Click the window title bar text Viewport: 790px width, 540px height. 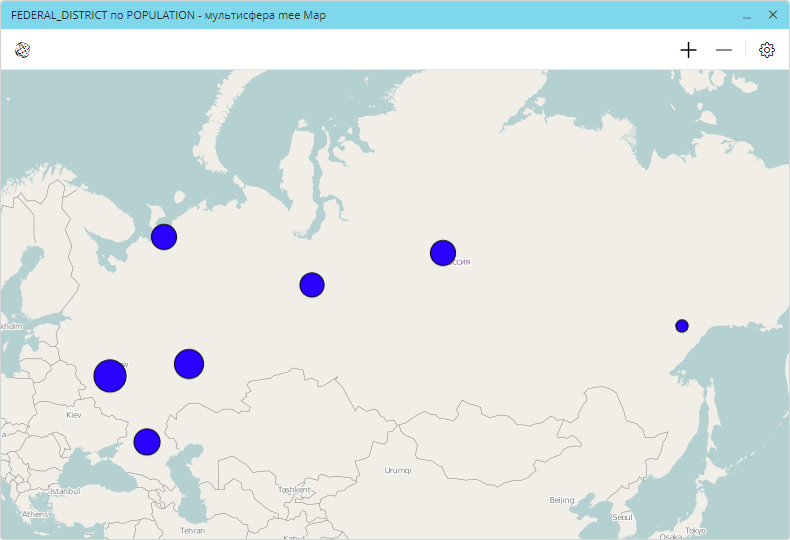pyautogui.click(x=168, y=16)
